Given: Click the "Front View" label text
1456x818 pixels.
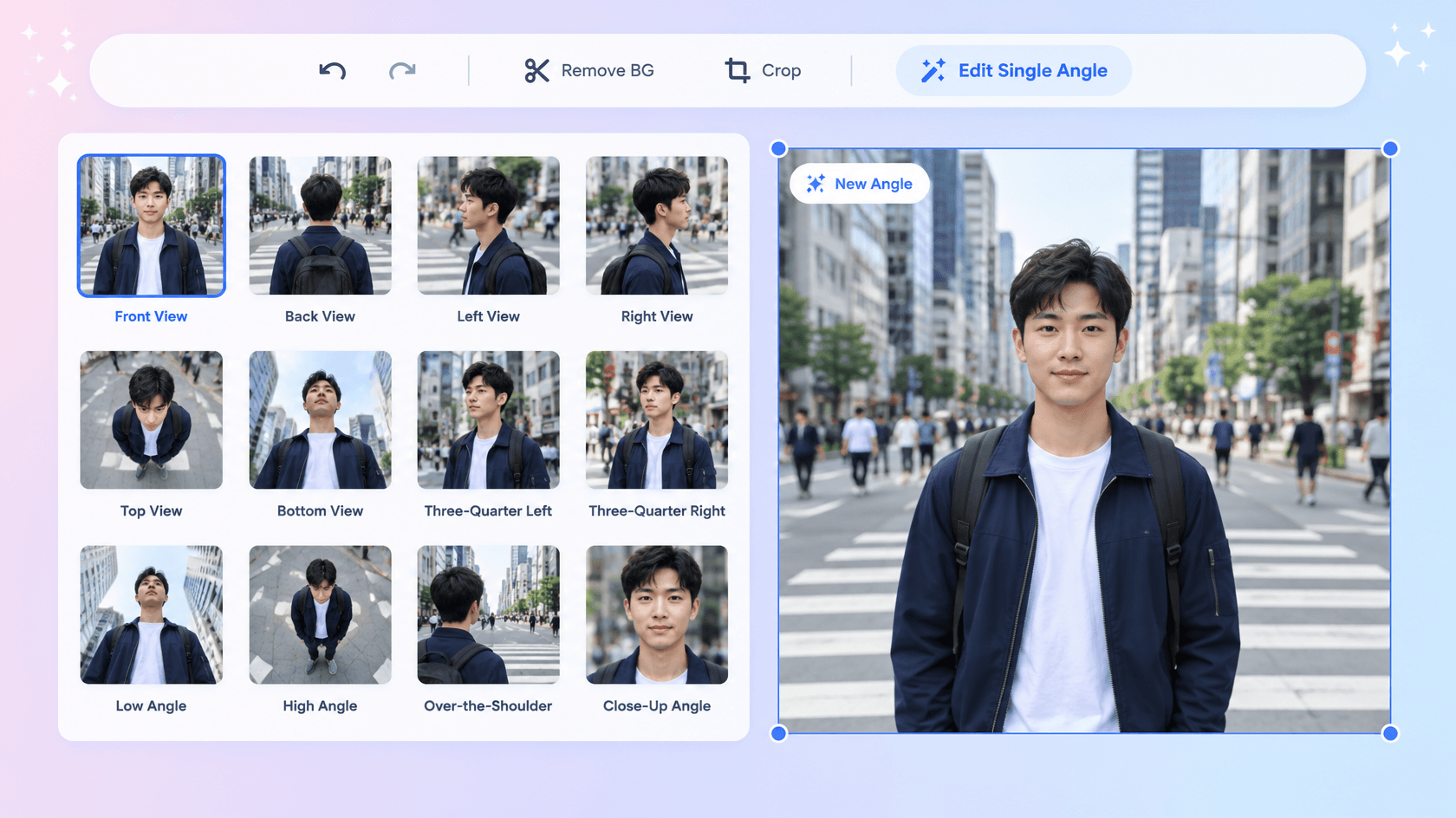Looking at the screenshot, I should click(152, 316).
